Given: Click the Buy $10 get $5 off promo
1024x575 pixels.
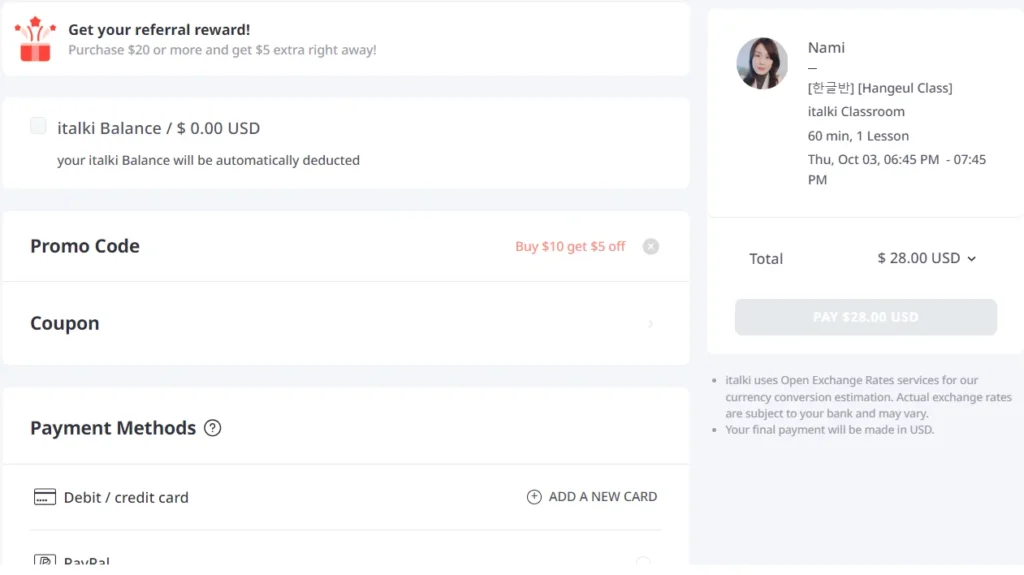Looking at the screenshot, I should (570, 246).
